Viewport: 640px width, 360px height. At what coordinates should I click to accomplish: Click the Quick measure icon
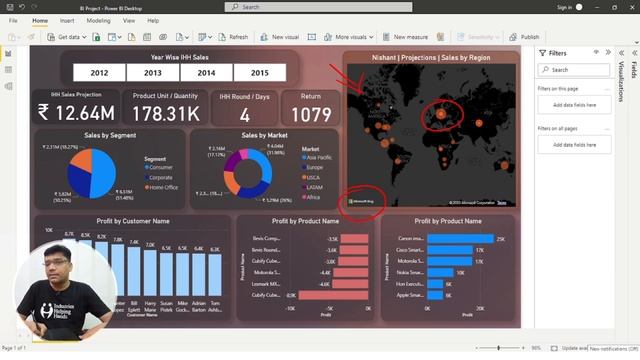tap(440, 37)
